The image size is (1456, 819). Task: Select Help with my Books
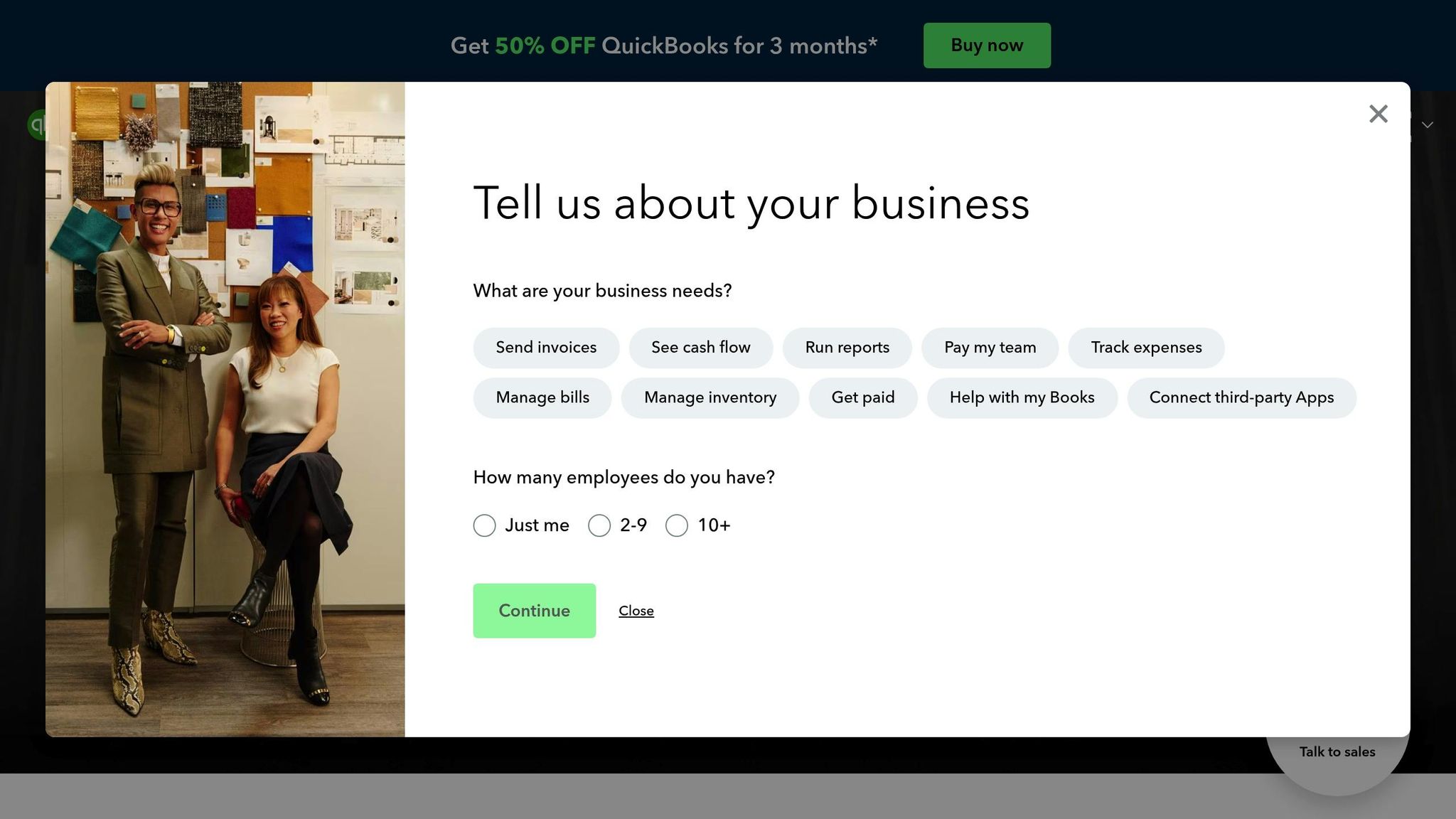1022,397
